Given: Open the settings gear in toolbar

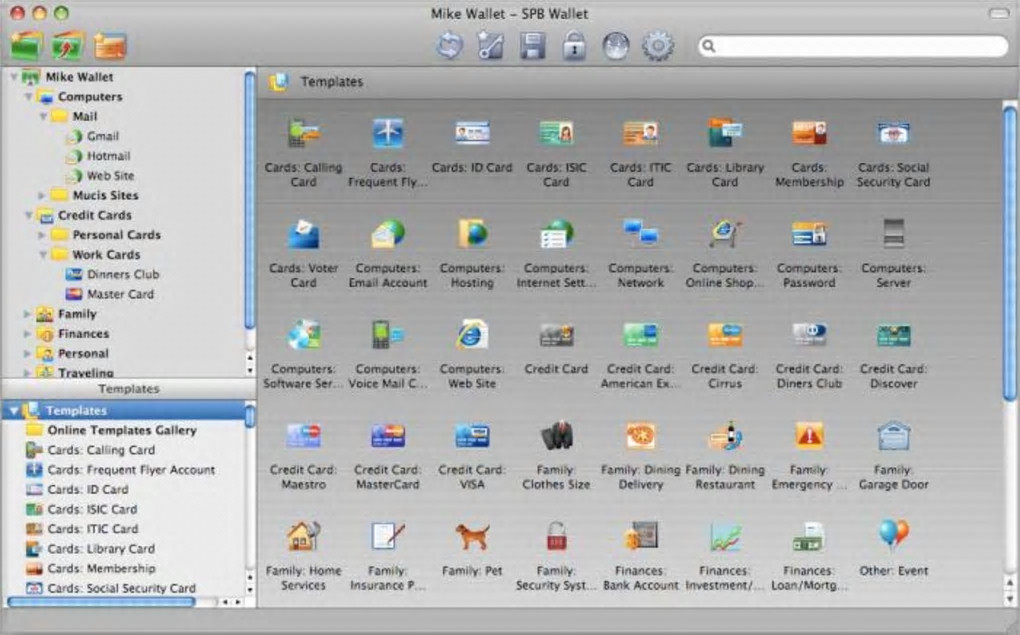Looking at the screenshot, I should pyautogui.click(x=657, y=46).
